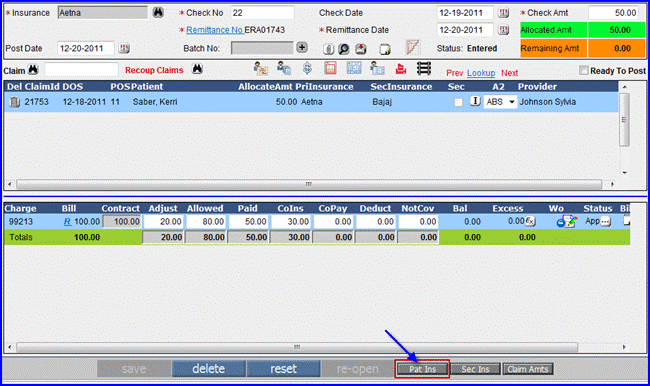Toggle the cut-off checkbox at charge row end

coord(627,221)
